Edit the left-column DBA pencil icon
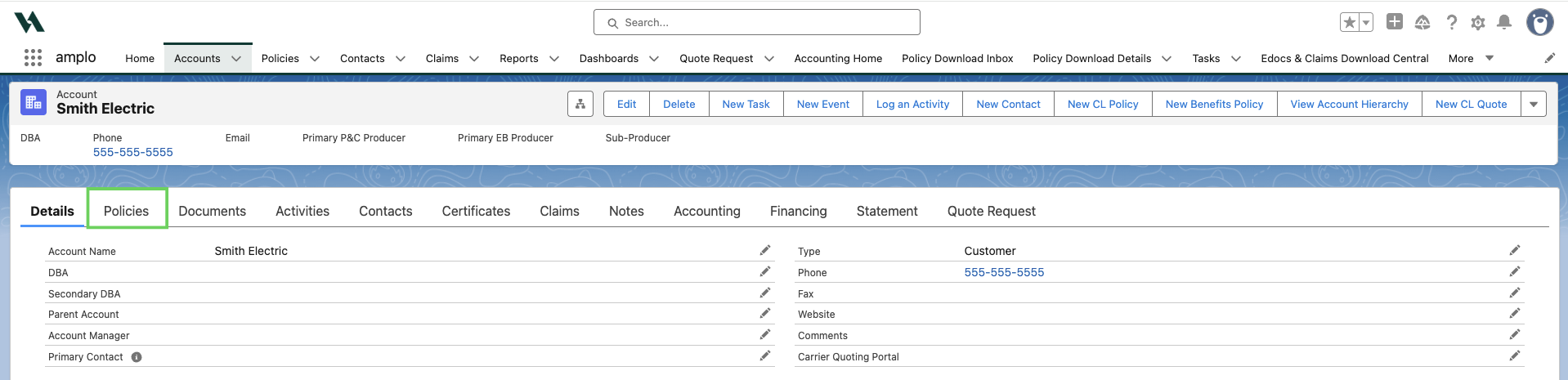 pyautogui.click(x=765, y=271)
